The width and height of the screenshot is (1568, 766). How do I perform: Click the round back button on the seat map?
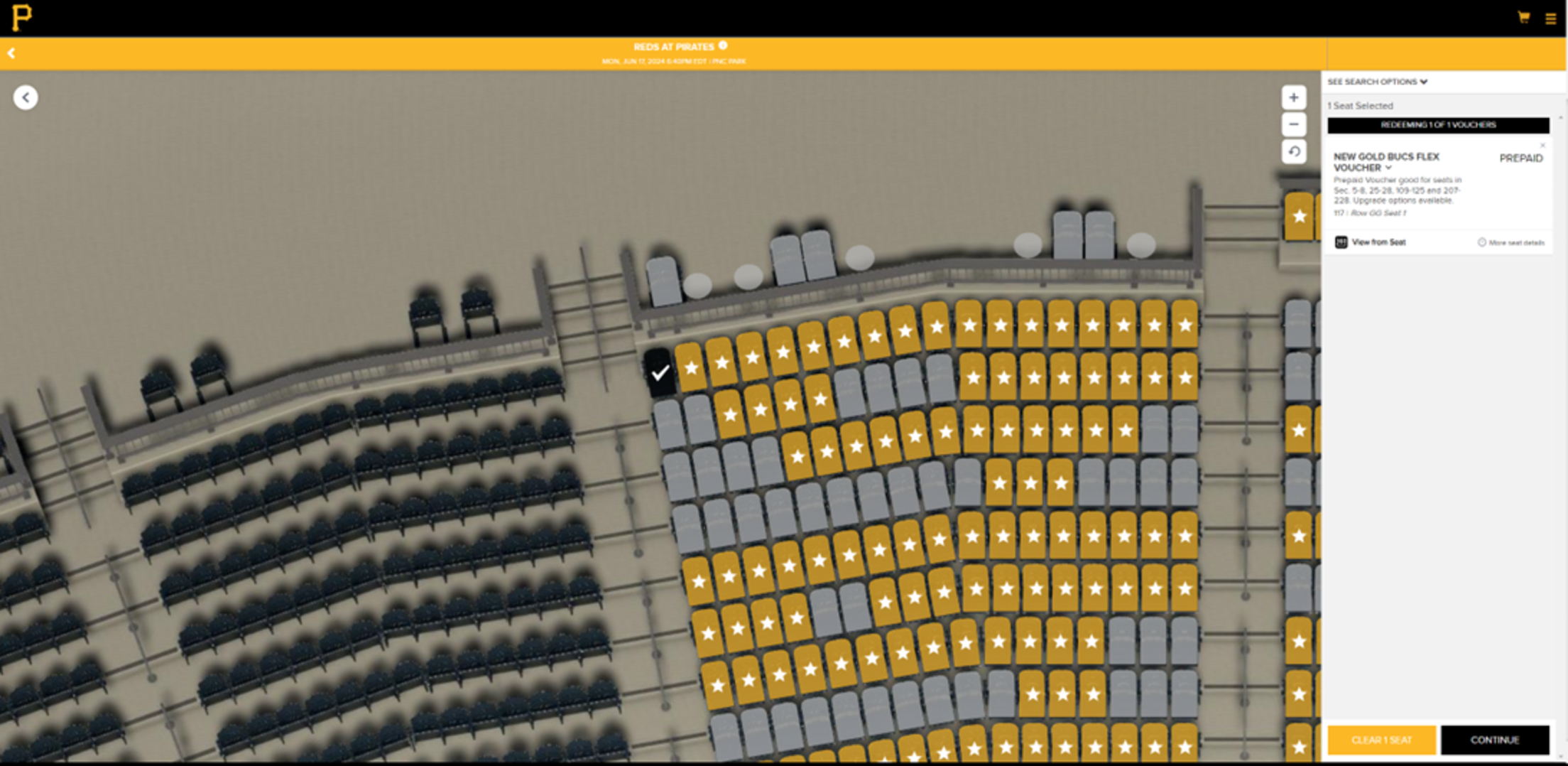pos(26,97)
